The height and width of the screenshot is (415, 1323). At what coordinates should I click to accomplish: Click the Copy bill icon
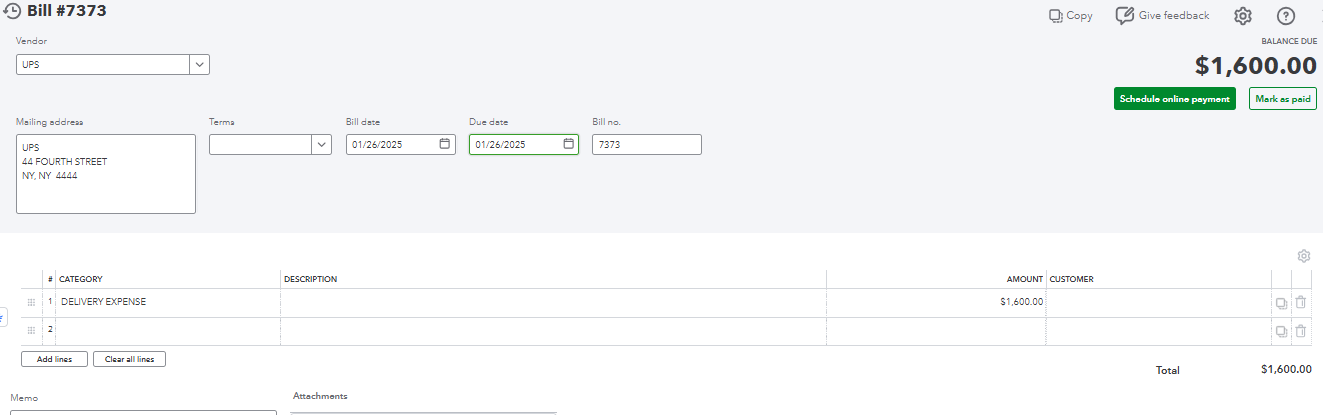coord(1055,16)
